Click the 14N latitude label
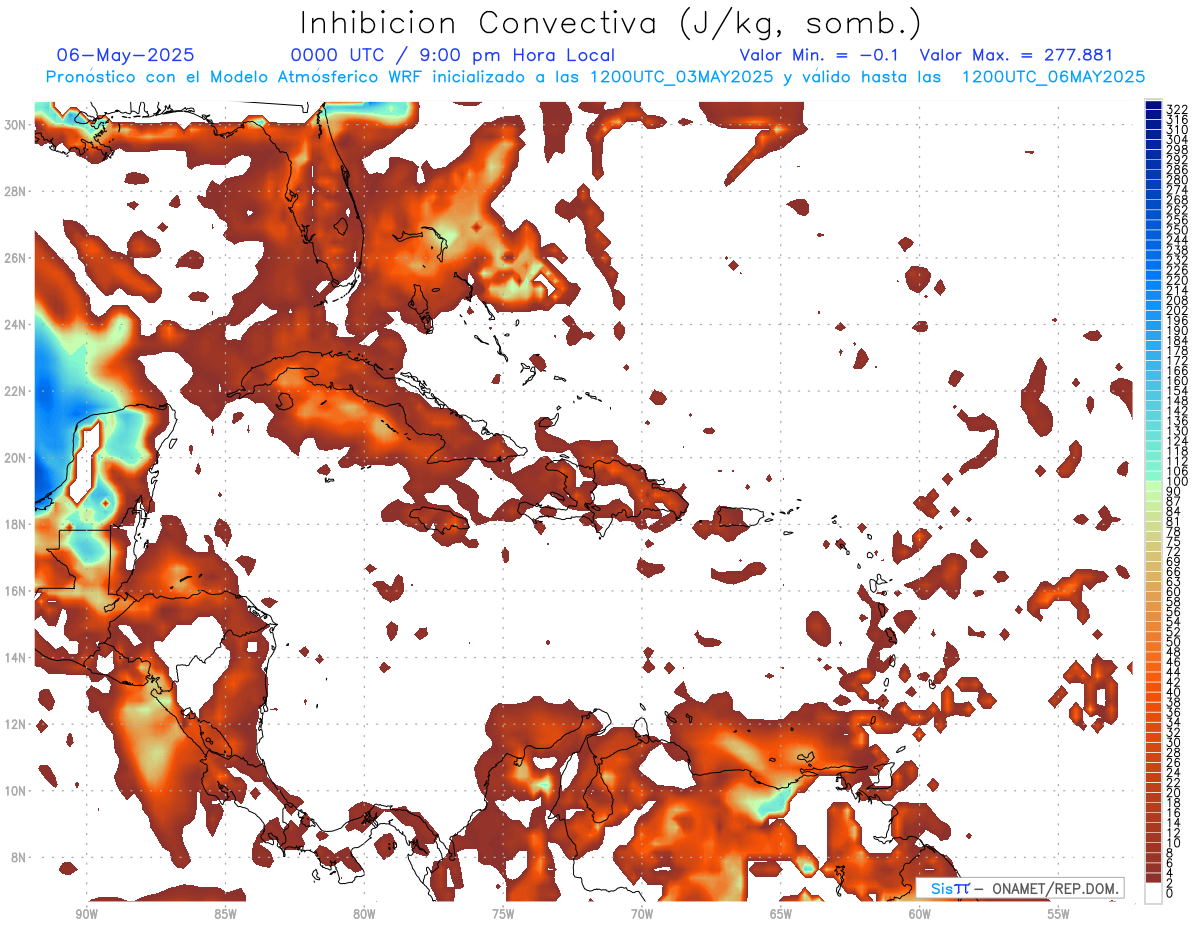Screen dimensions: 1200x927 (16, 658)
